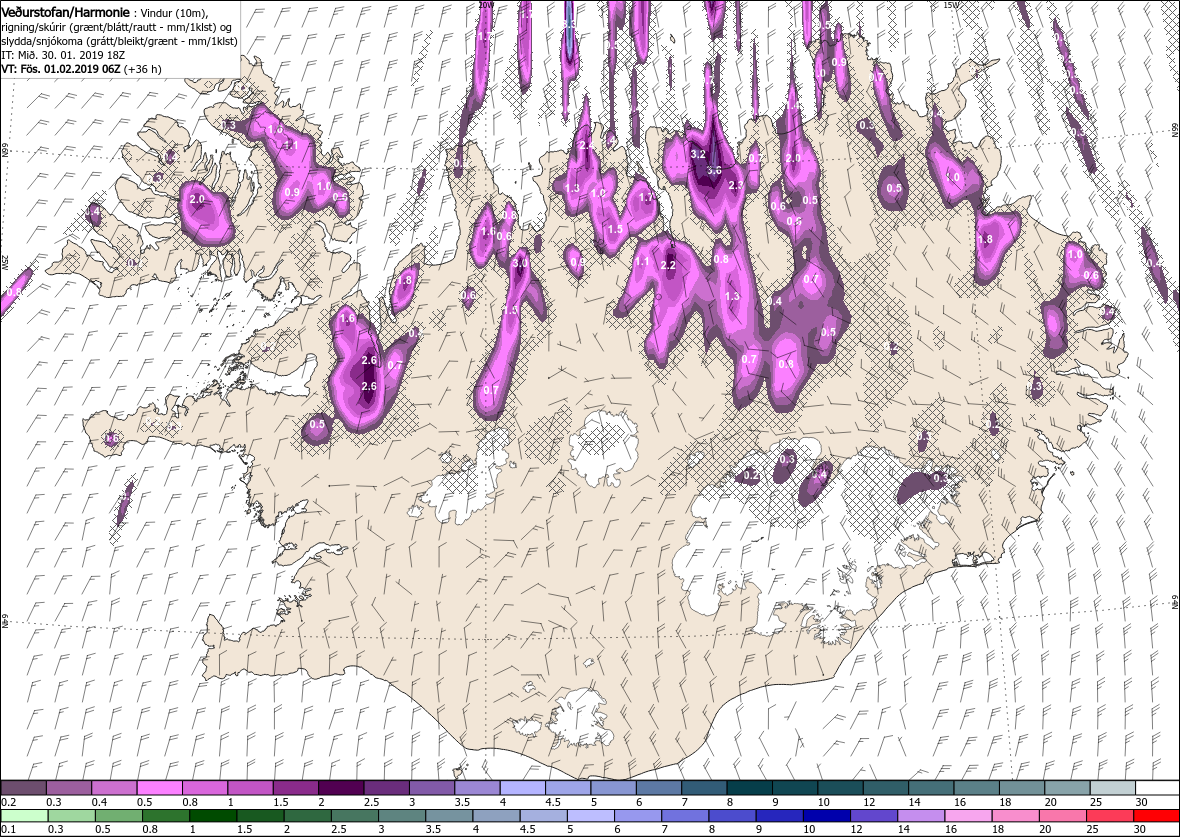Click the 30 label in the lower legend row
This screenshot has width=1180, height=837.
1139,829
